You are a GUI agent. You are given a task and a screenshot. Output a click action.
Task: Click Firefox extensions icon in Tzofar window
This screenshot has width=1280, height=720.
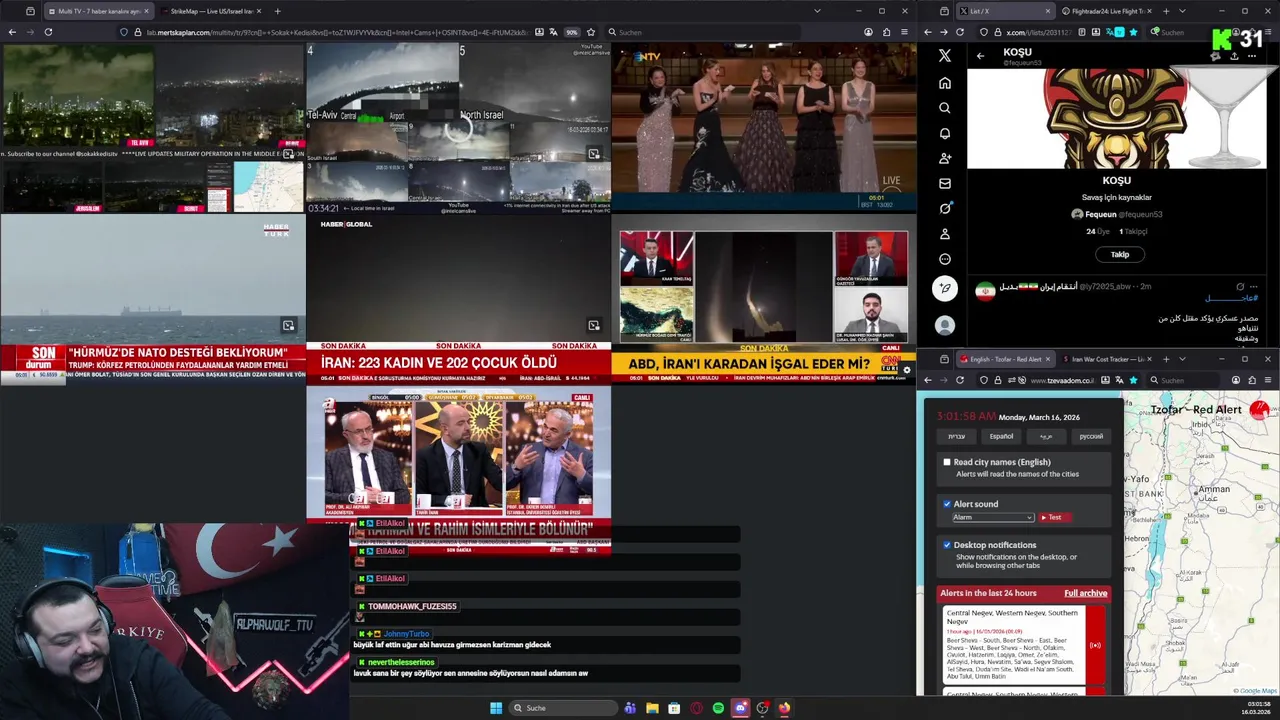click(x=1251, y=380)
